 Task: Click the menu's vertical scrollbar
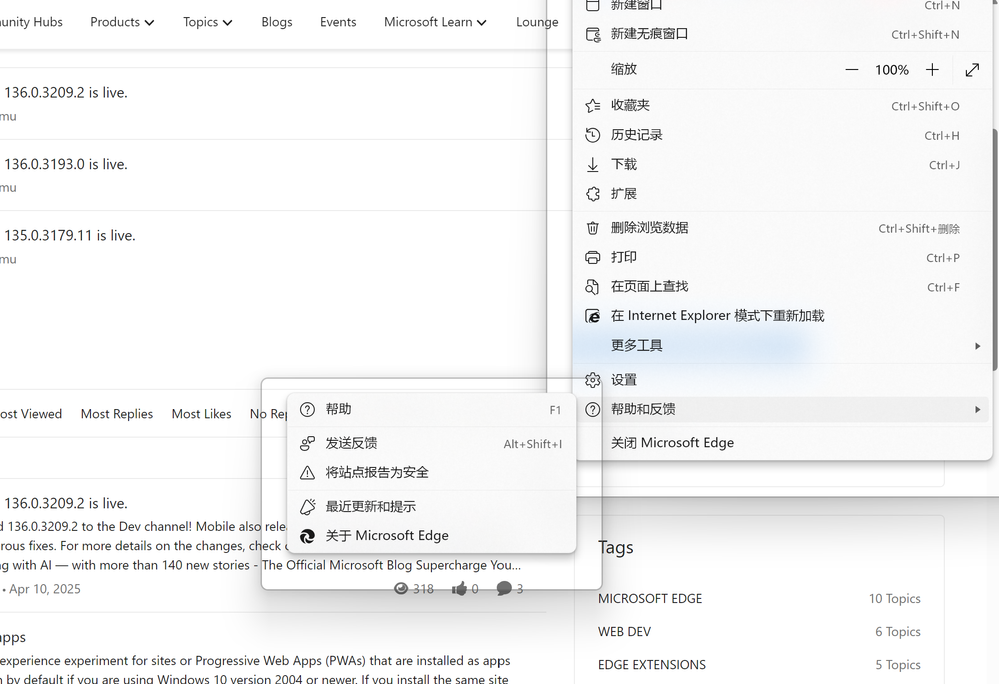coord(995,248)
